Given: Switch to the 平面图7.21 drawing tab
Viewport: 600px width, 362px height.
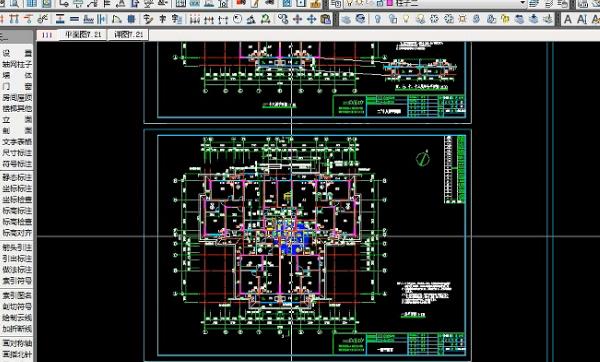Looking at the screenshot, I should coord(83,34).
